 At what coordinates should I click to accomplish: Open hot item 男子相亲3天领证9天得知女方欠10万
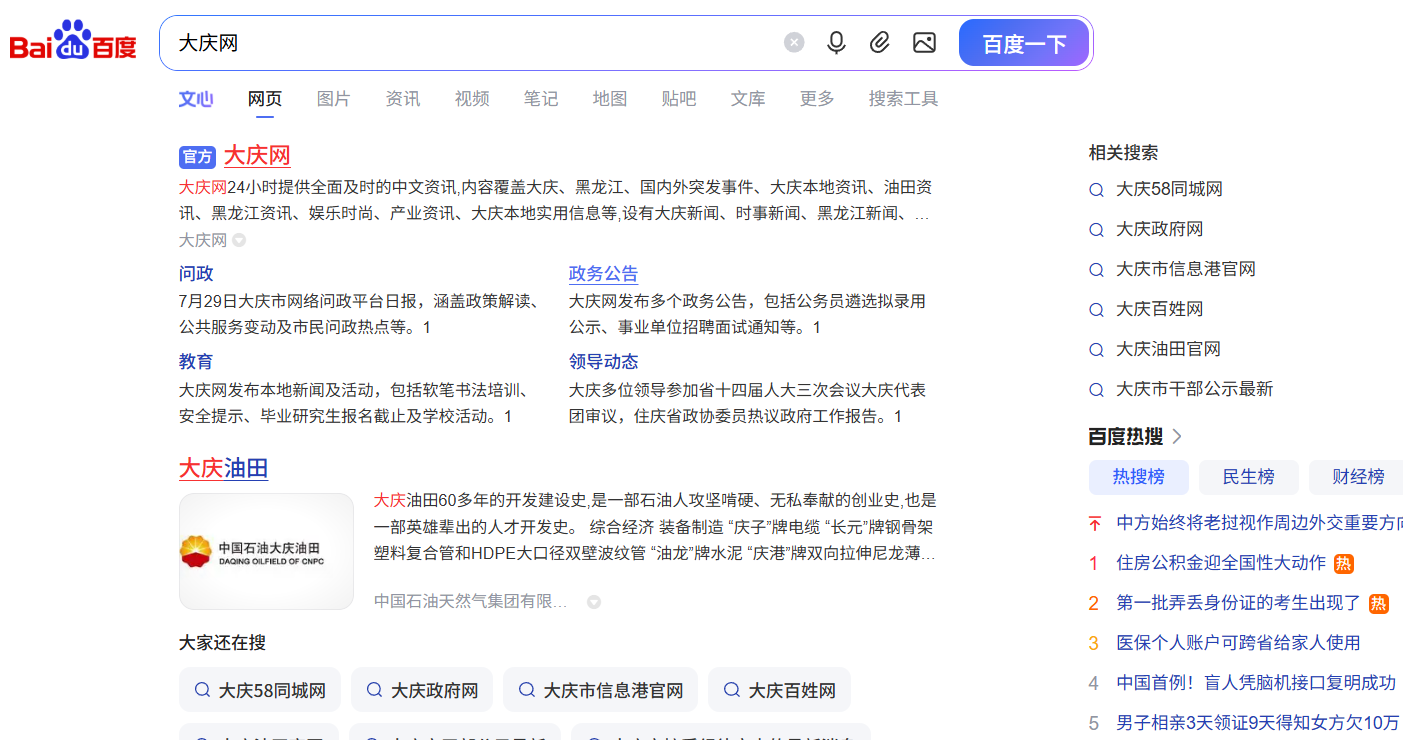coord(1258,723)
